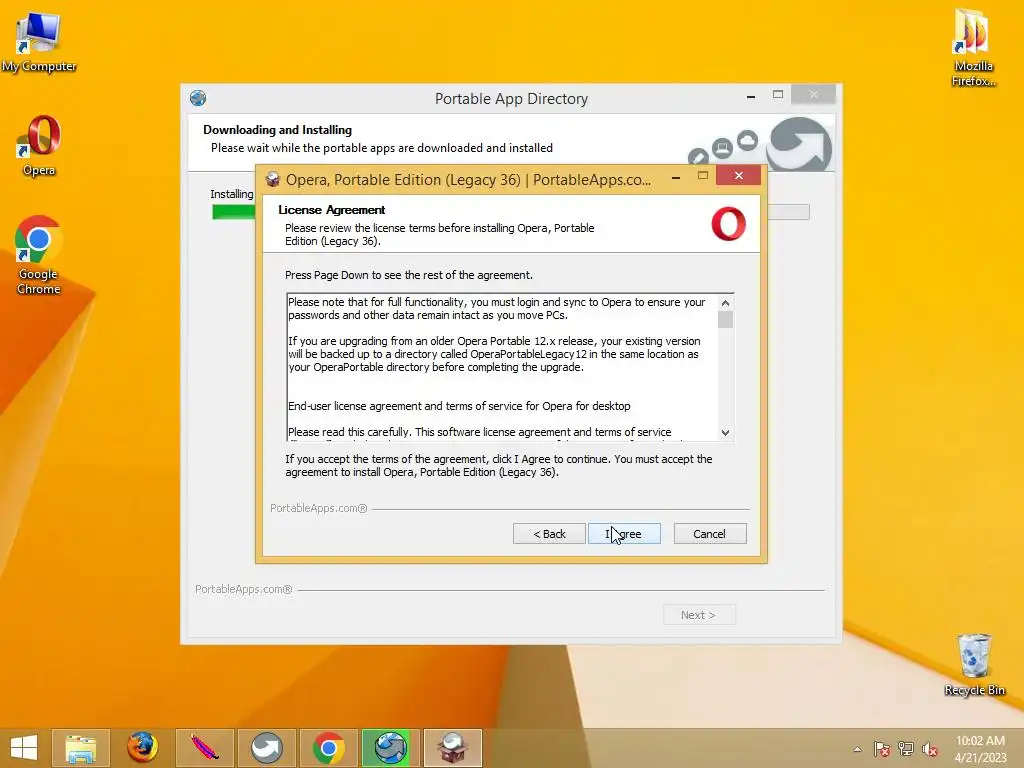
Task: Click the Windows Start button
Action: (x=24, y=748)
